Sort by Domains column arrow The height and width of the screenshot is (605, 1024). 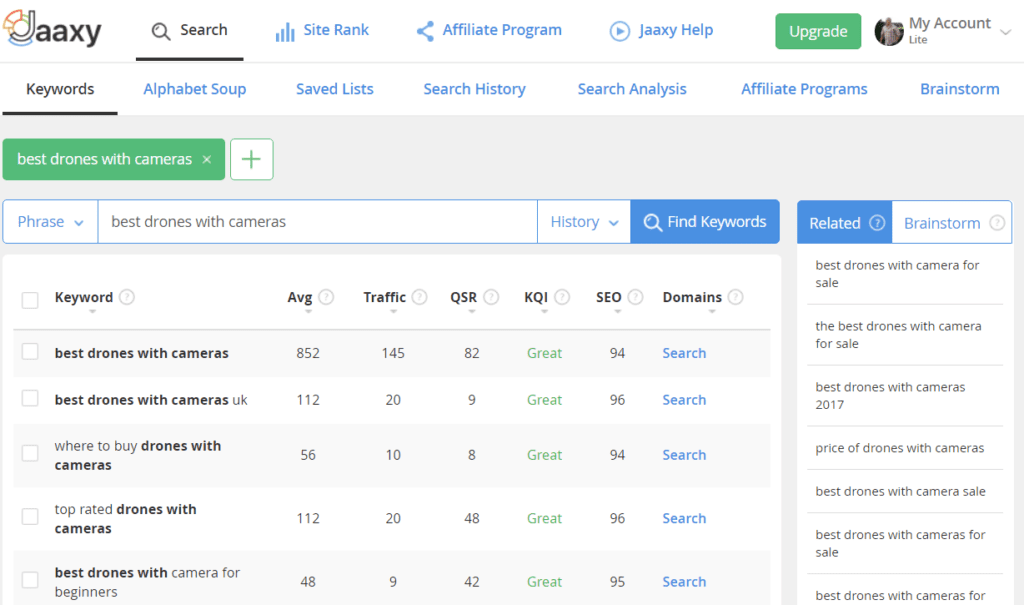pos(712,312)
